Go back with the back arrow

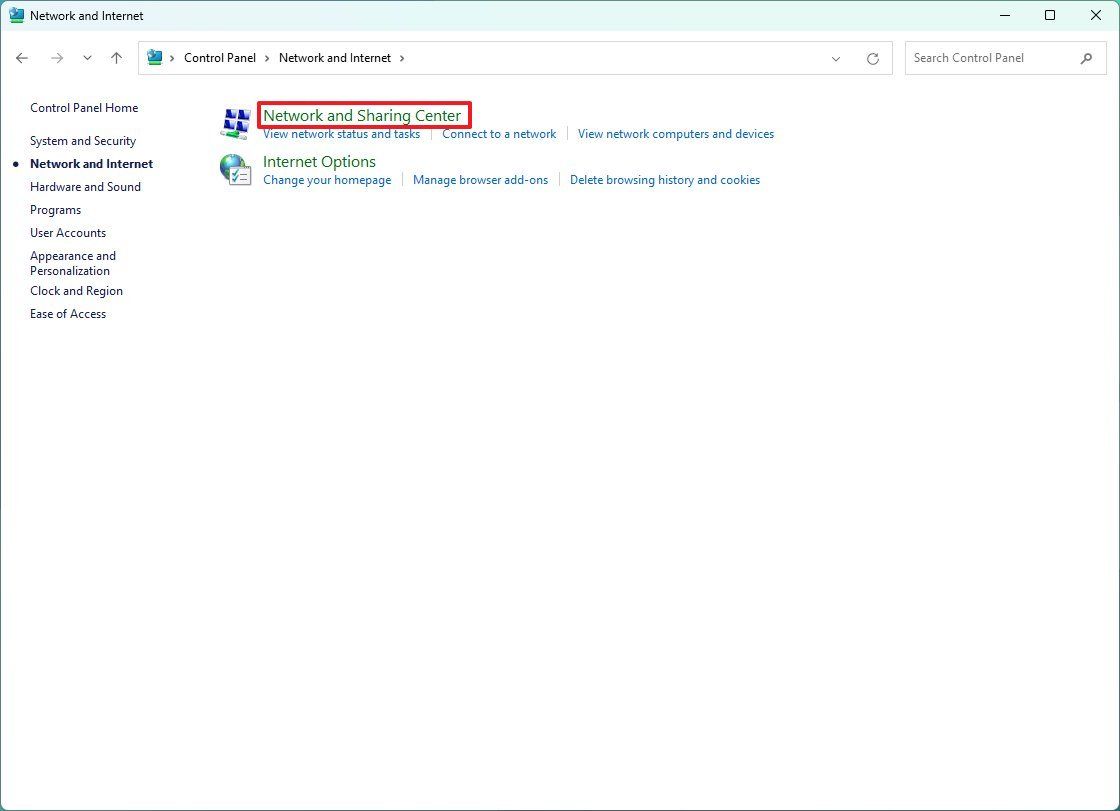pos(22,58)
